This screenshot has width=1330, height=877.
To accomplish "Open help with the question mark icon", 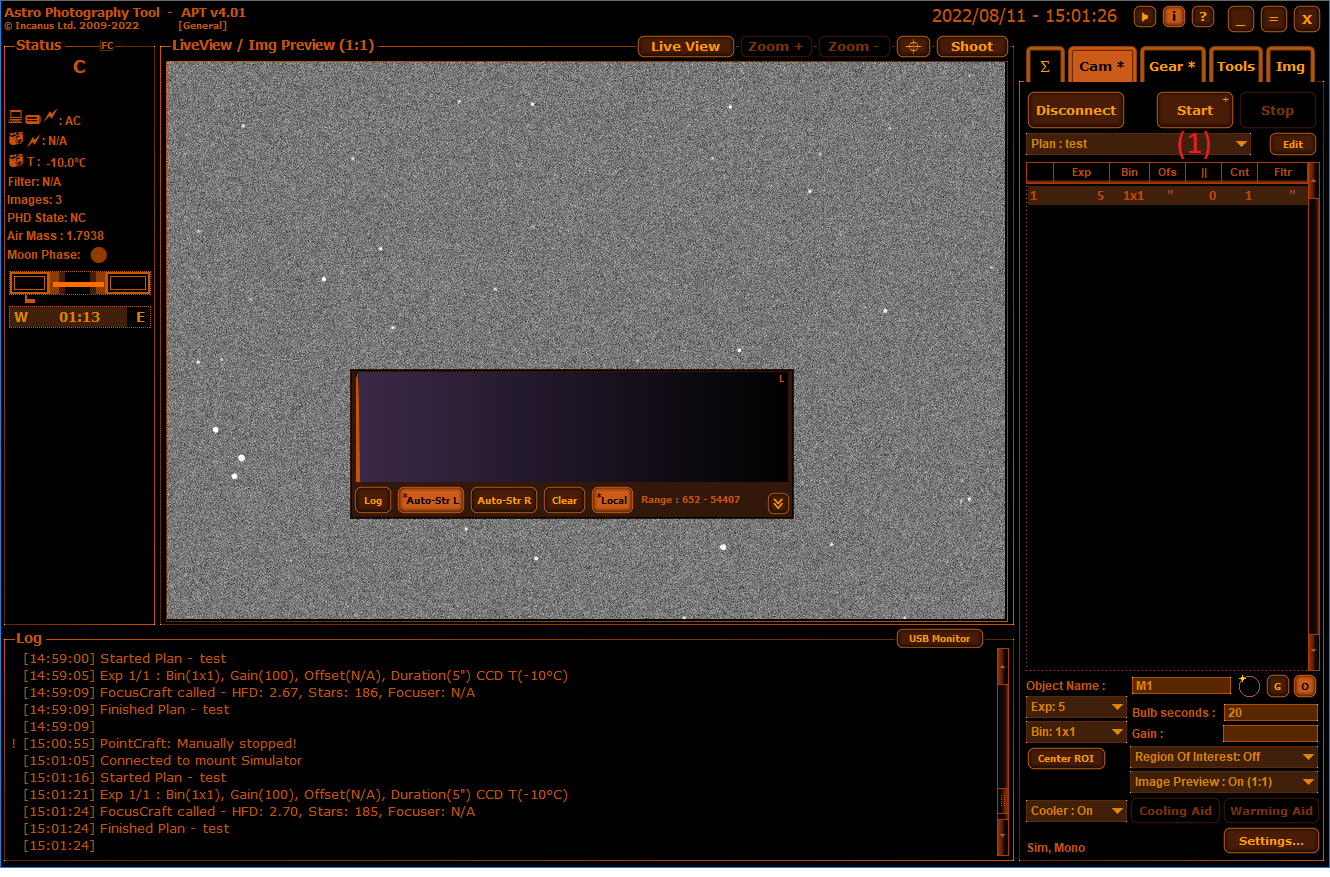I will (1203, 17).
